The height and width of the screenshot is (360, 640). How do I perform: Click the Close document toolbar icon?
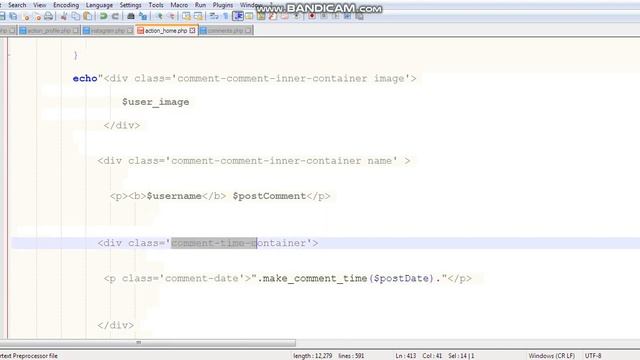coord(26,16)
